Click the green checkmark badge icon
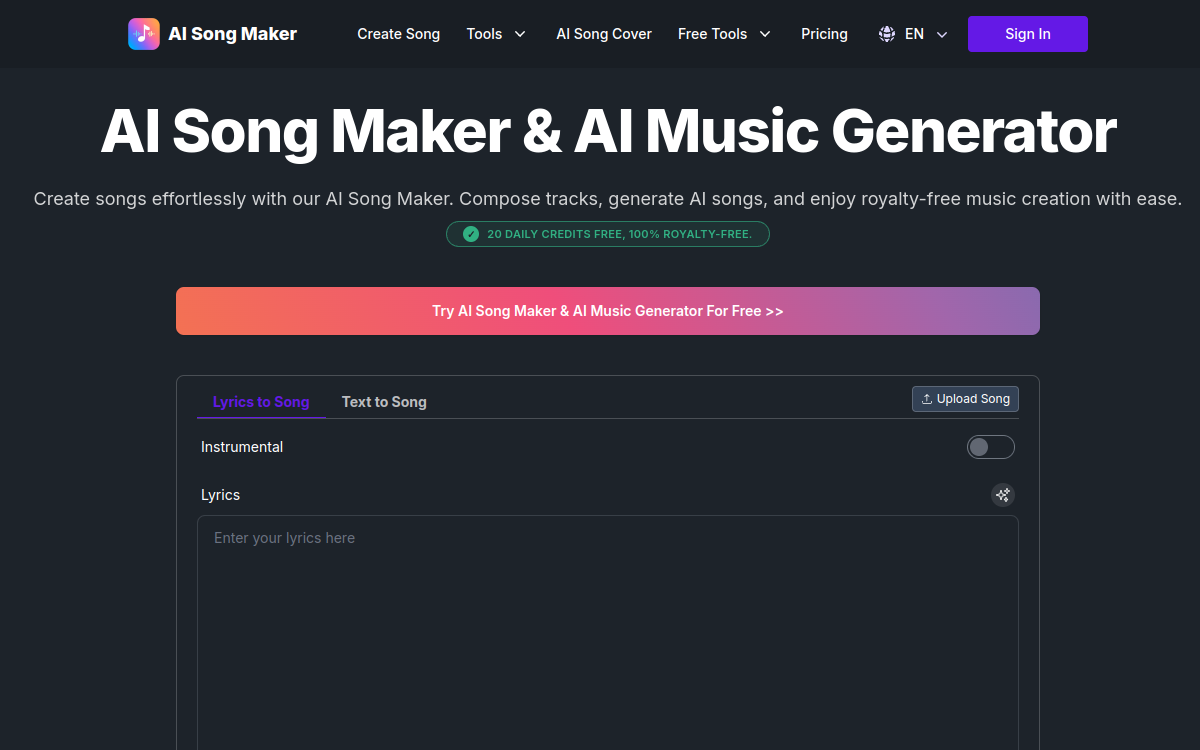This screenshot has height=750, width=1200. (471, 234)
